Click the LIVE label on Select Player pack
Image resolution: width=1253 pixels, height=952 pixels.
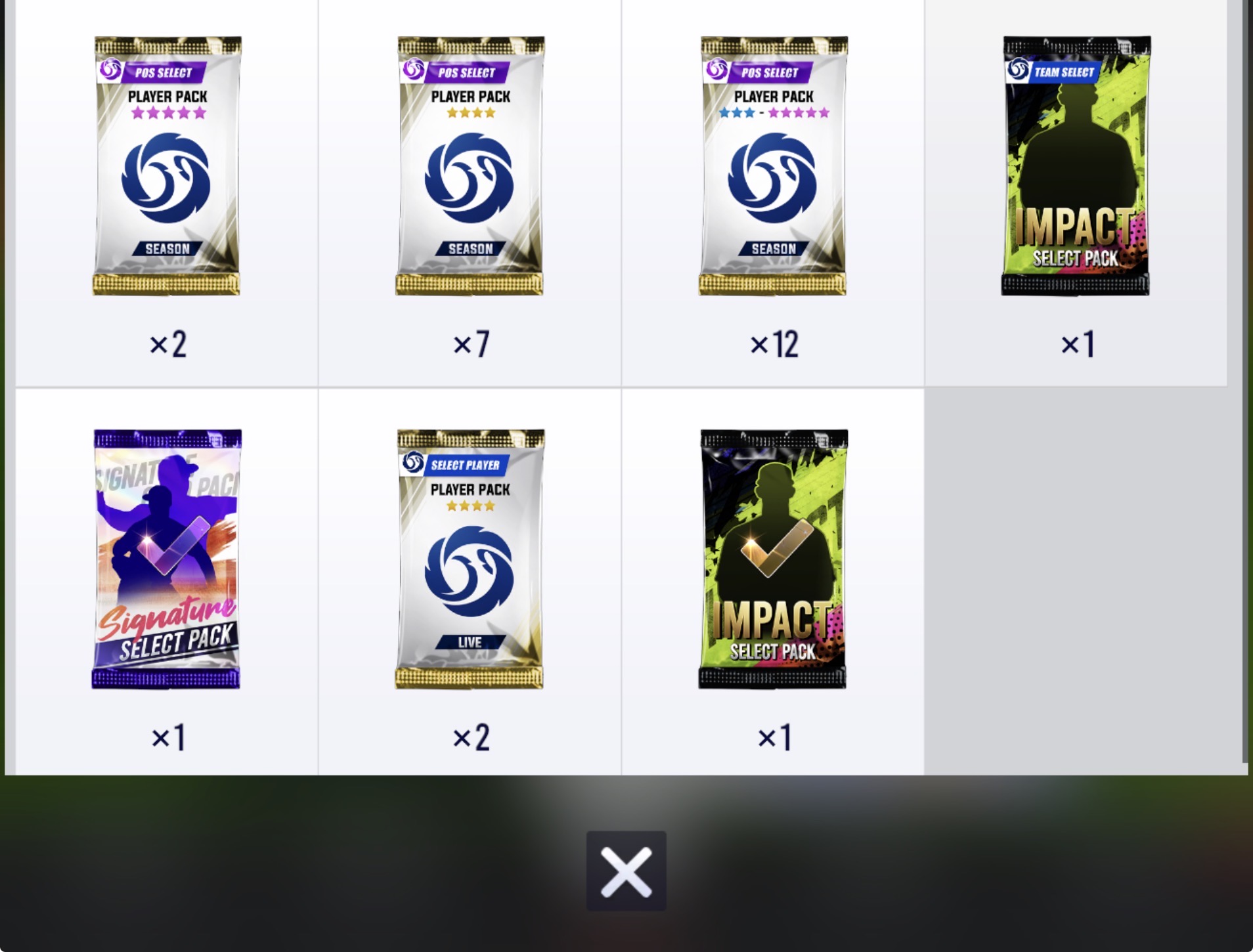[x=470, y=642]
